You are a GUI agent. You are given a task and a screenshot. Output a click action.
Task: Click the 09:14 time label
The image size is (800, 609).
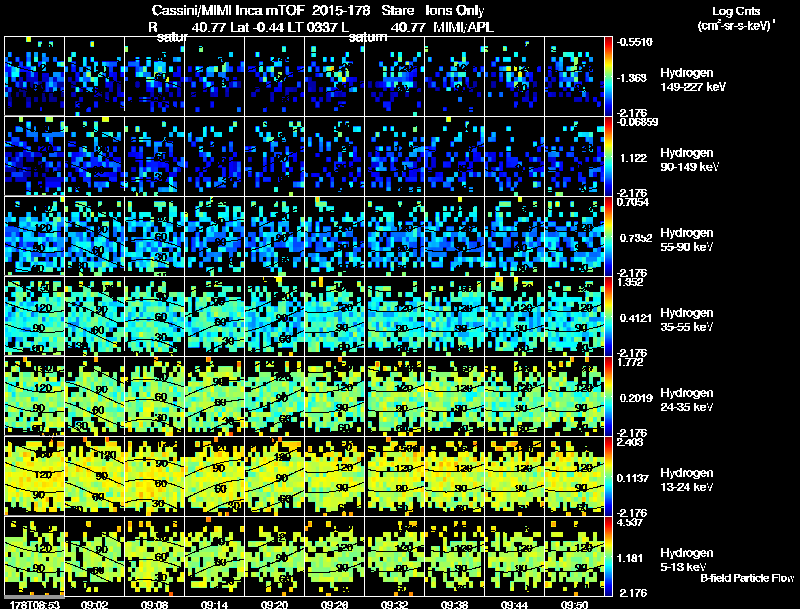214,604
